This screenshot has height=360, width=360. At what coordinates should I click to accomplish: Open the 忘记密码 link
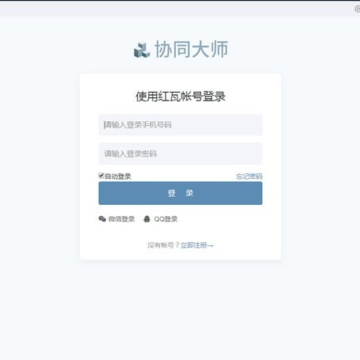pos(249,176)
